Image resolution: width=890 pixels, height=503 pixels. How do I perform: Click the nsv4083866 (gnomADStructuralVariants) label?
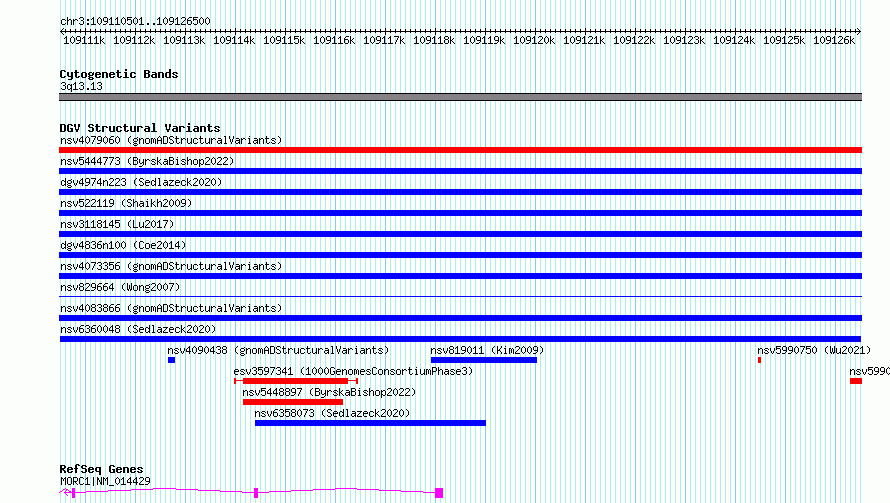click(x=171, y=308)
